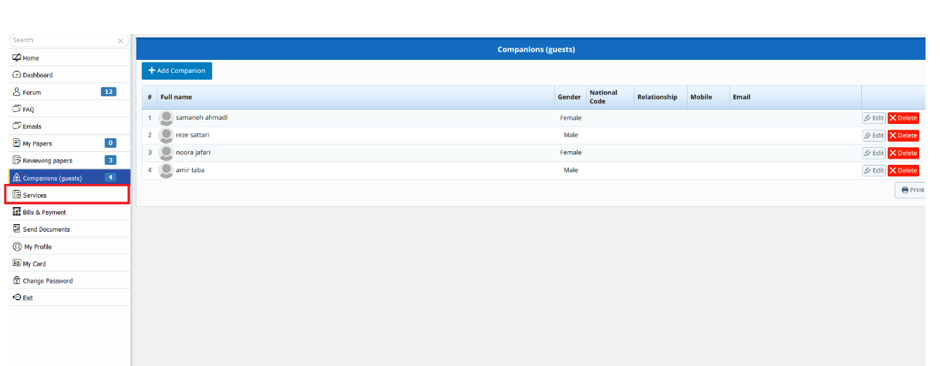The height and width of the screenshot is (366, 940).
Task: Click the Services icon in sidebar
Action: click(x=17, y=195)
